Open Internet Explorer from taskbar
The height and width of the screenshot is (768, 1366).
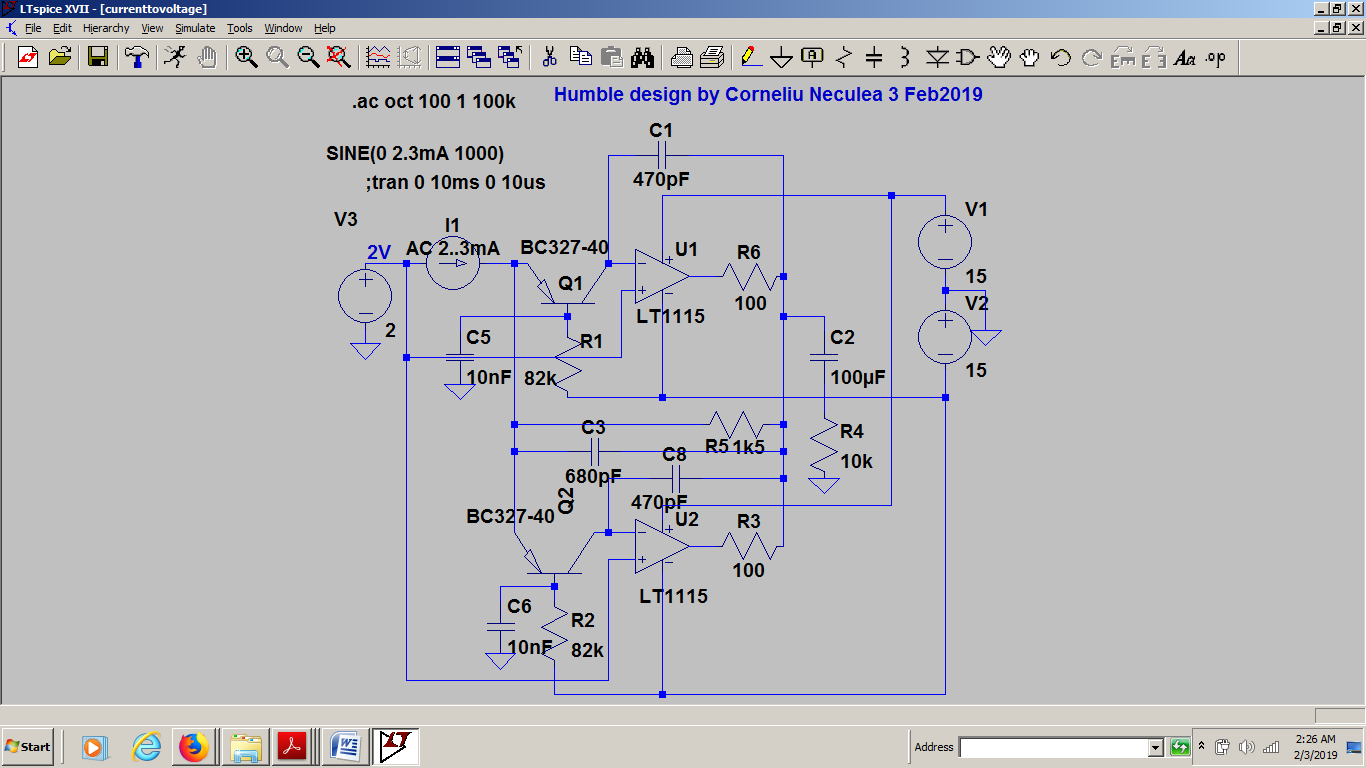pyautogui.click(x=147, y=746)
